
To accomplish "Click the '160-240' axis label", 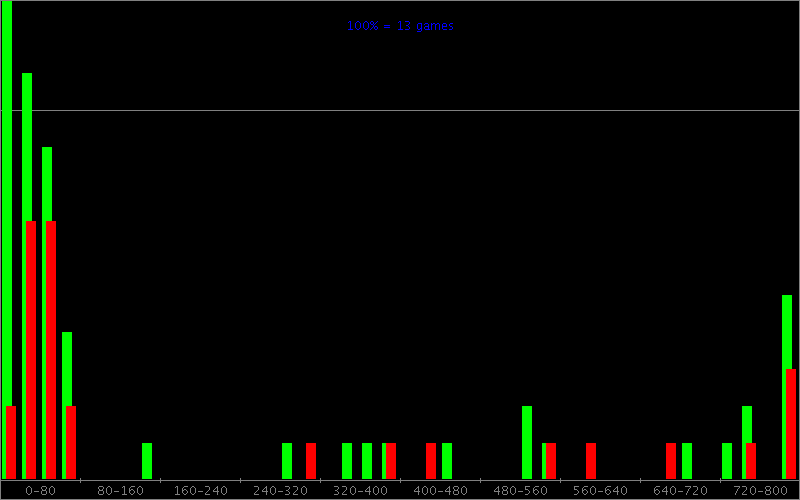I will pos(201,491).
